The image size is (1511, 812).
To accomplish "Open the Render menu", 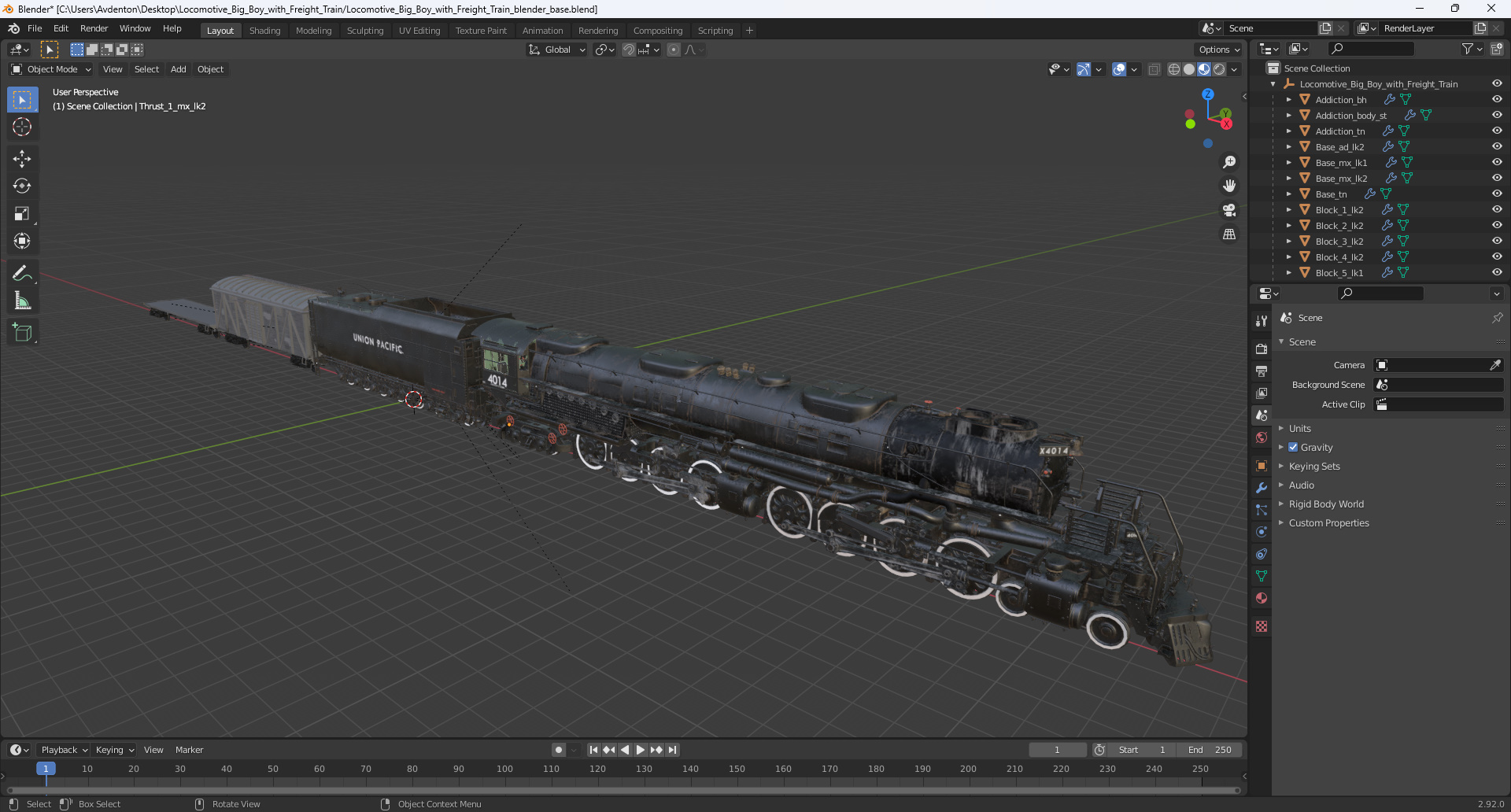I will pos(94,28).
